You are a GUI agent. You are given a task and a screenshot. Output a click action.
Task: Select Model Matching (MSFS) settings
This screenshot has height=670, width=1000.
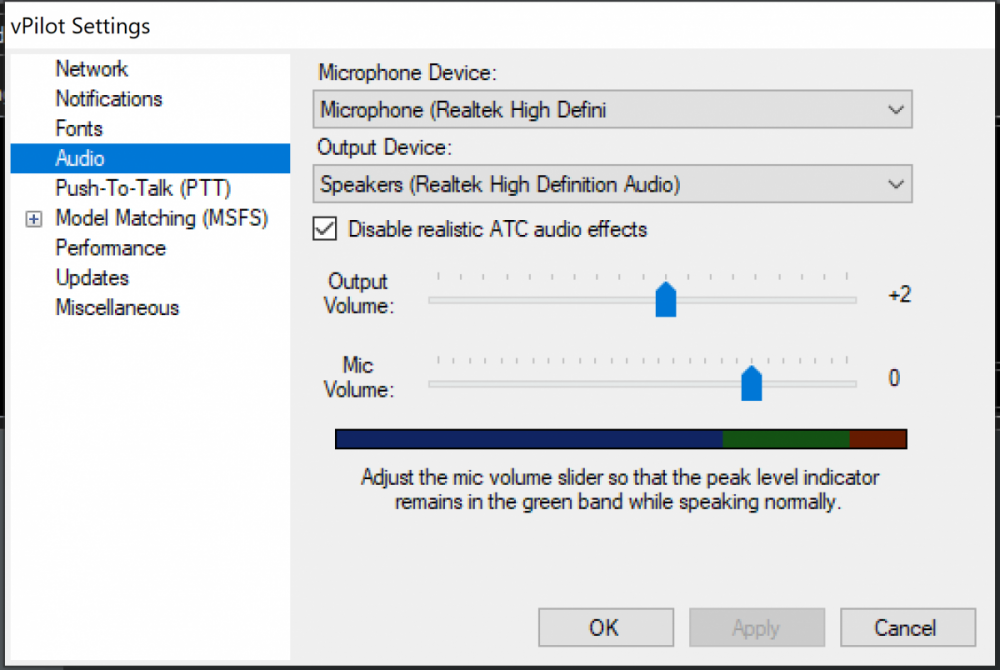tap(162, 218)
